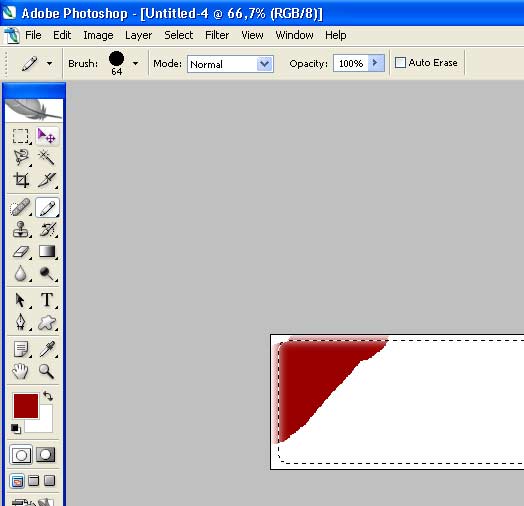Select the Eyedropper tool
Screen dimensions: 524x506
click(47, 349)
